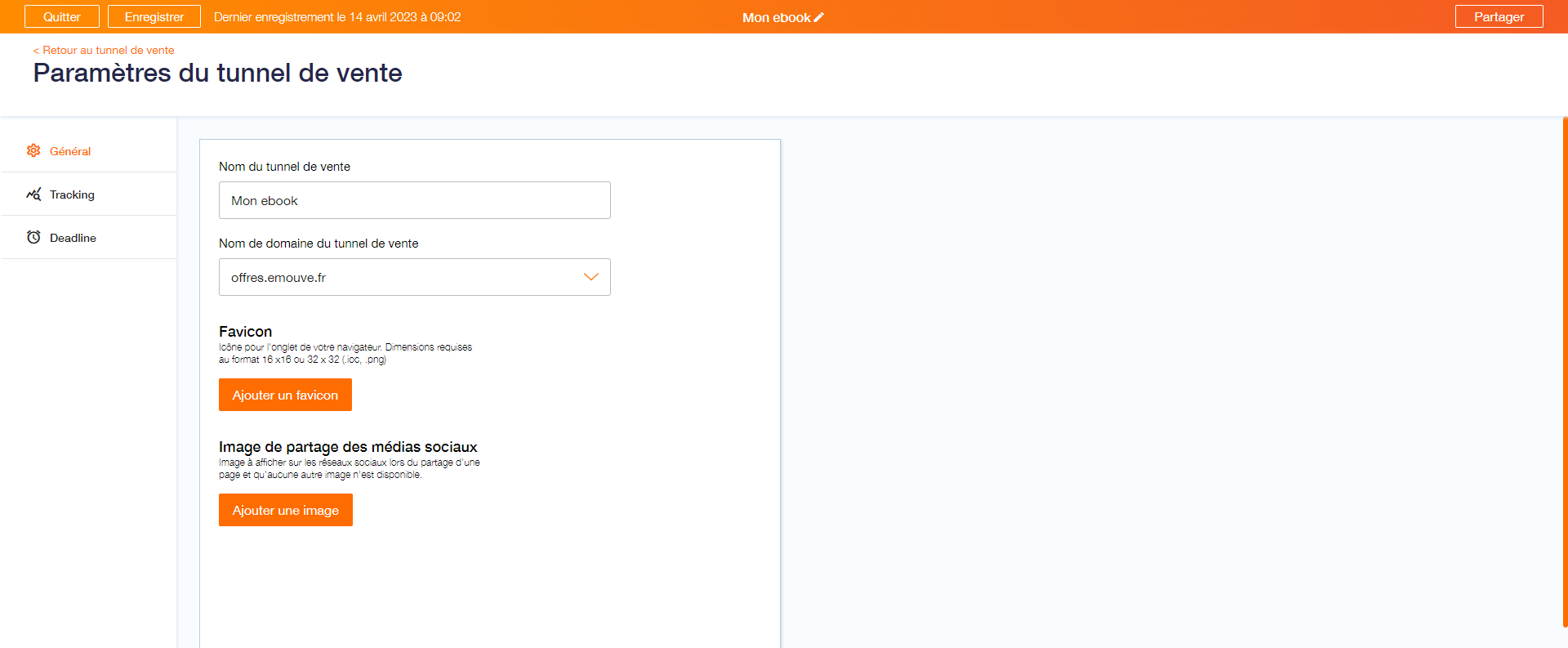Click the Deadline alarm clock icon

(x=33, y=237)
